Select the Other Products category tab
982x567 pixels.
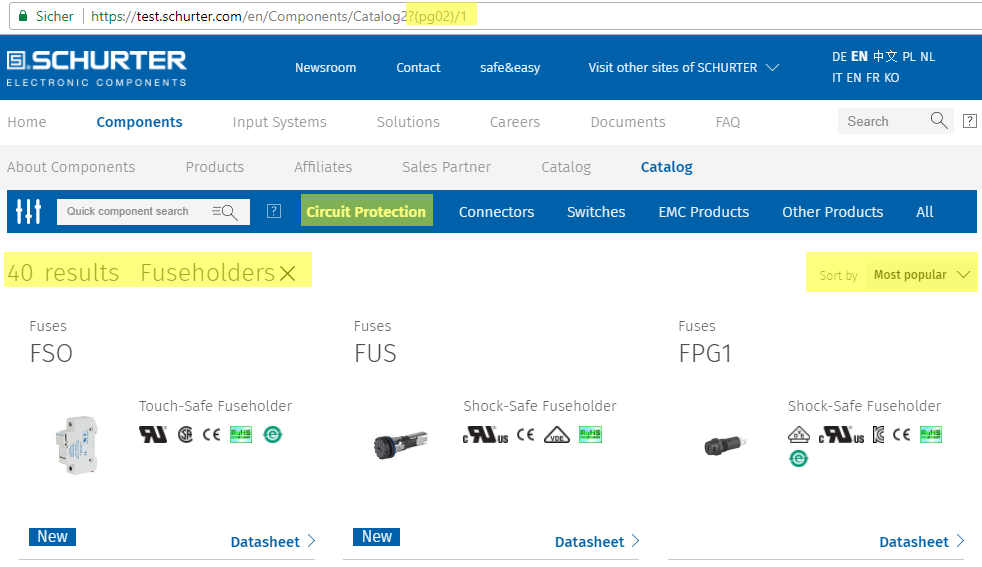(832, 212)
